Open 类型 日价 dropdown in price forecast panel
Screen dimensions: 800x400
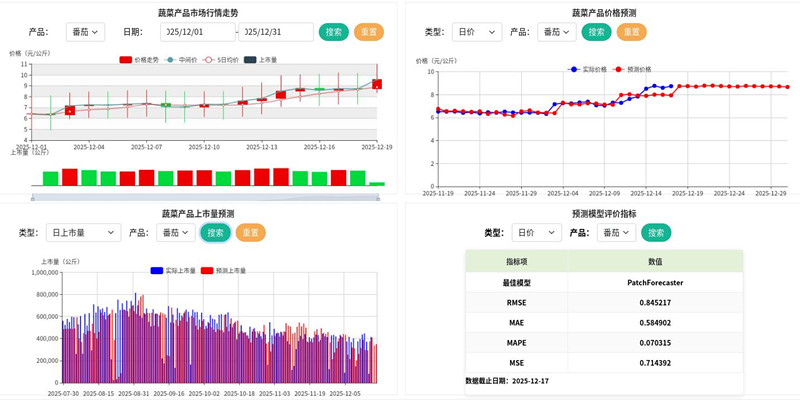[476, 32]
